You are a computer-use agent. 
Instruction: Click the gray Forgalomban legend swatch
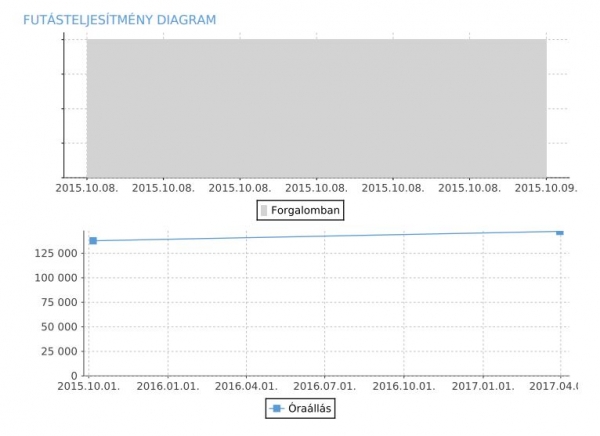(x=265, y=210)
